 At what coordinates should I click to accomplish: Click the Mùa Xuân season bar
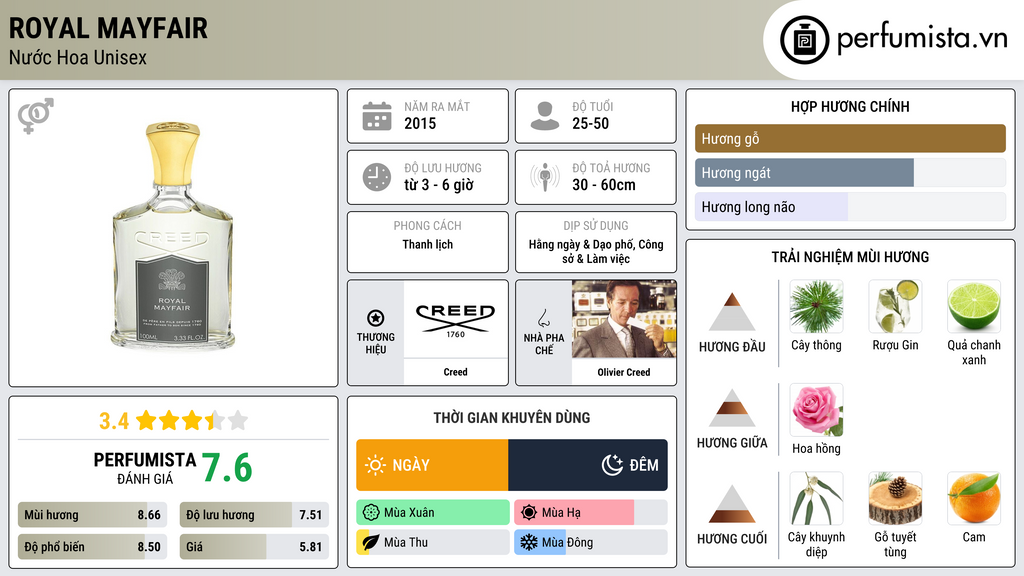(x=432, y=513)
